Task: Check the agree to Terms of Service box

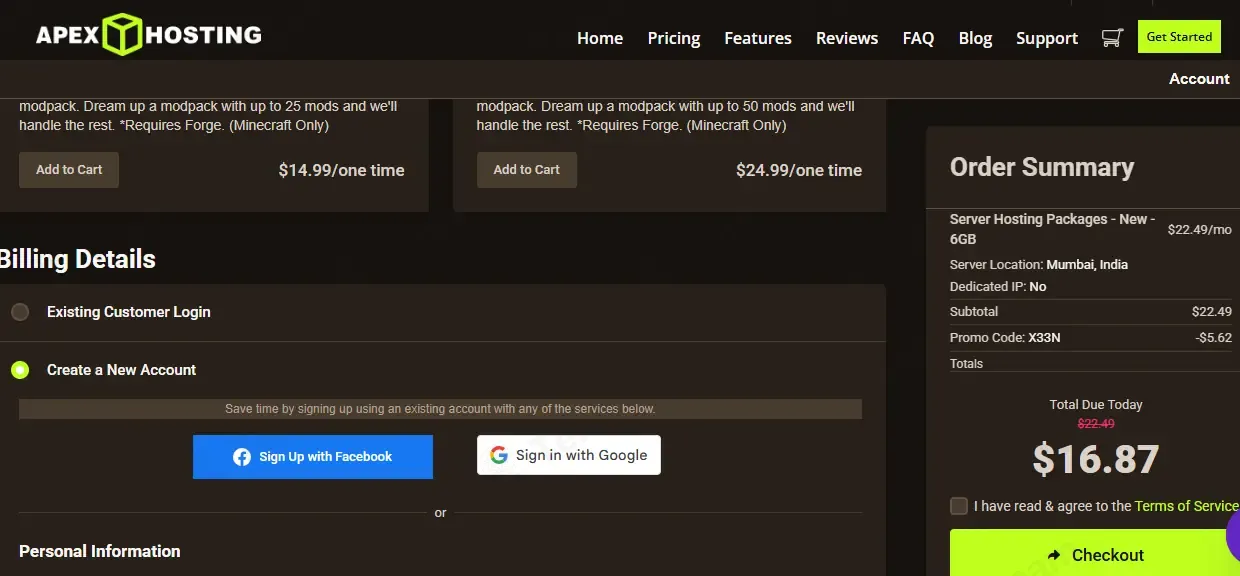Action: tap(959, 506)
